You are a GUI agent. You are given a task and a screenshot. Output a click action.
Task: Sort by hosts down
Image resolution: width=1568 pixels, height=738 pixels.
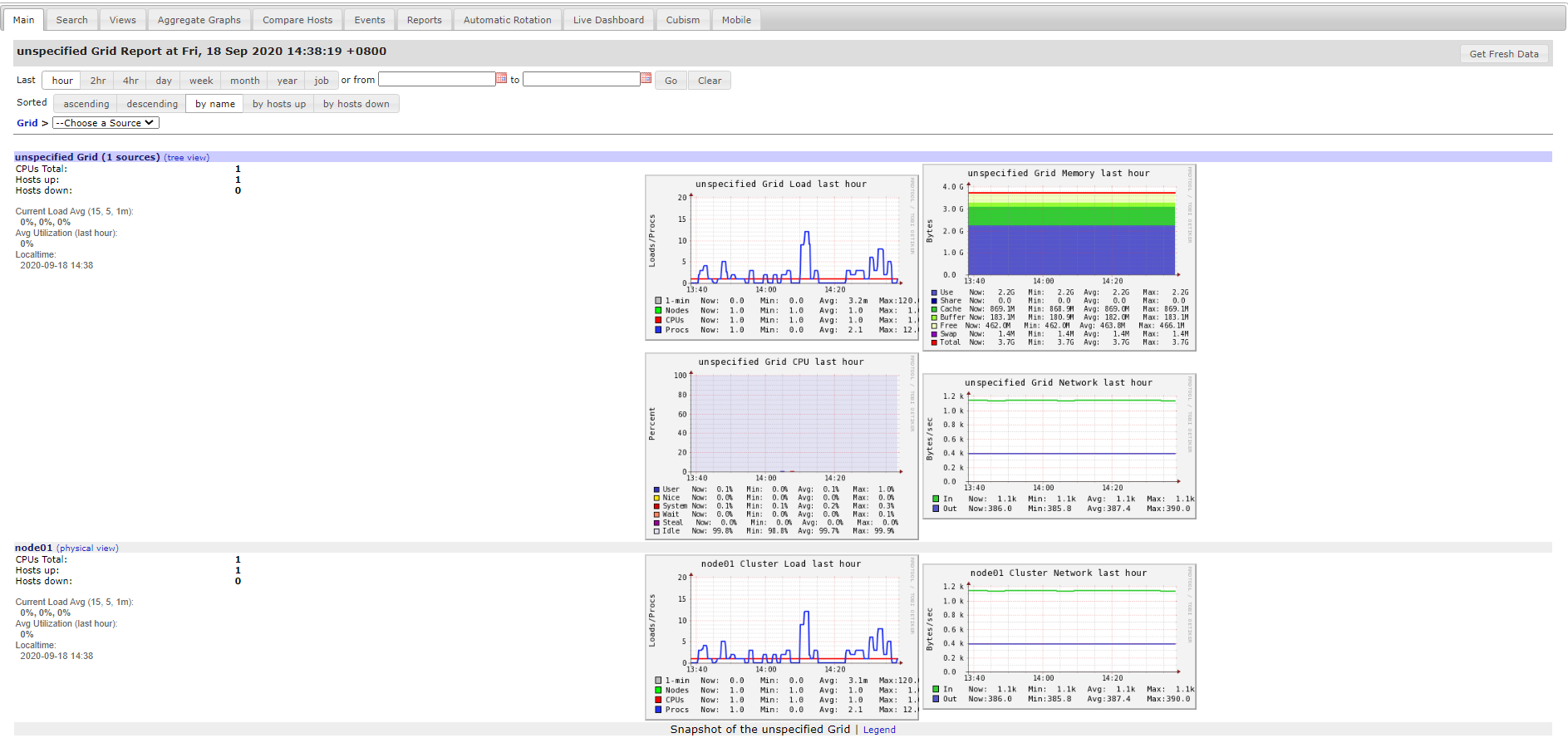(356, 104)
